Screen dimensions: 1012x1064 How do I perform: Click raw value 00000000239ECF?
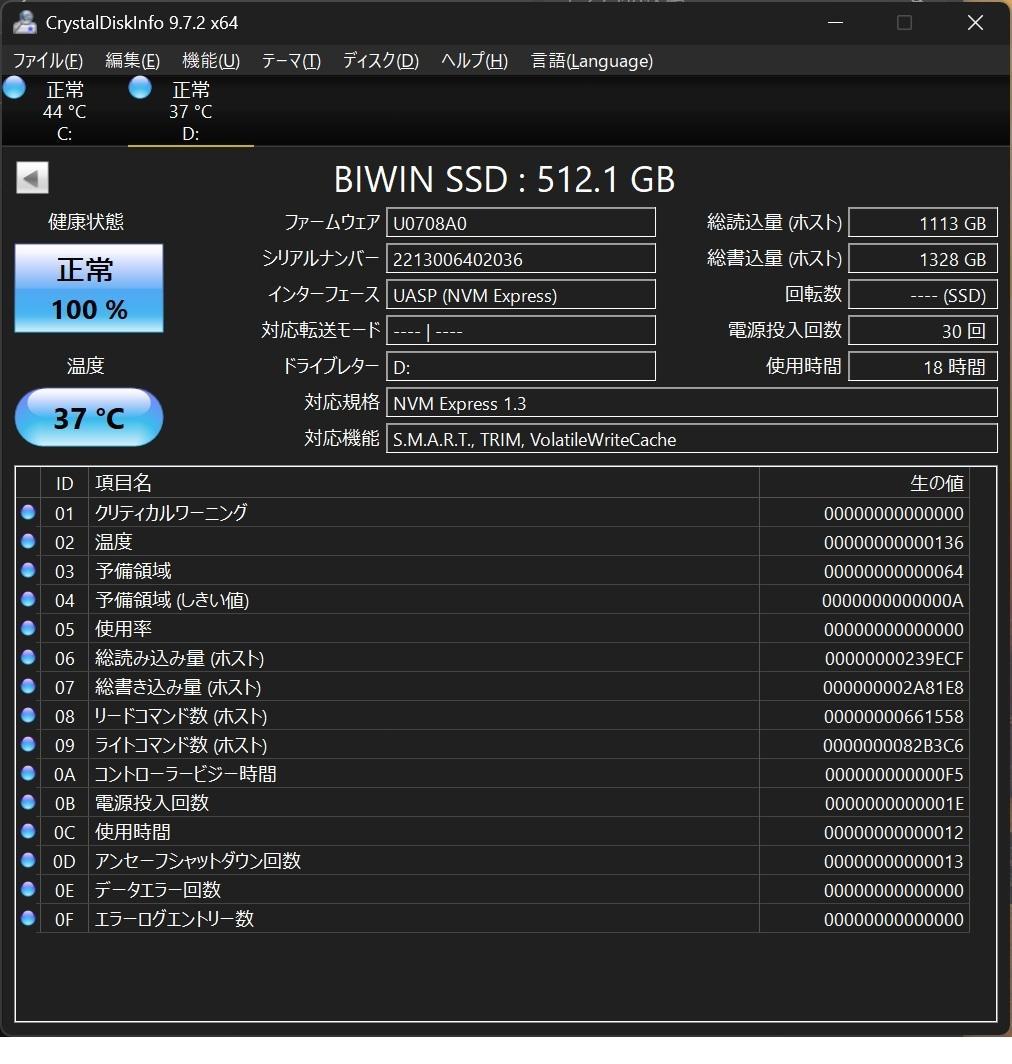click(x=894, y=658)
